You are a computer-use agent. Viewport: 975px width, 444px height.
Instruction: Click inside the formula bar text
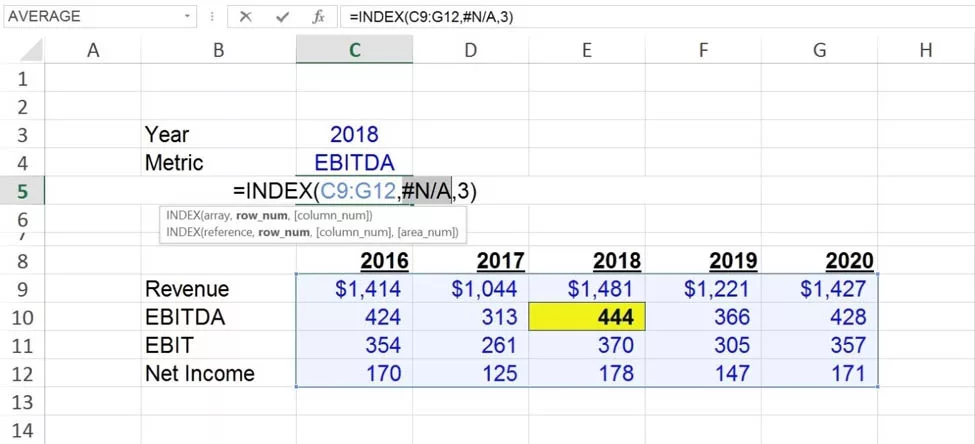tap(600, 17)
